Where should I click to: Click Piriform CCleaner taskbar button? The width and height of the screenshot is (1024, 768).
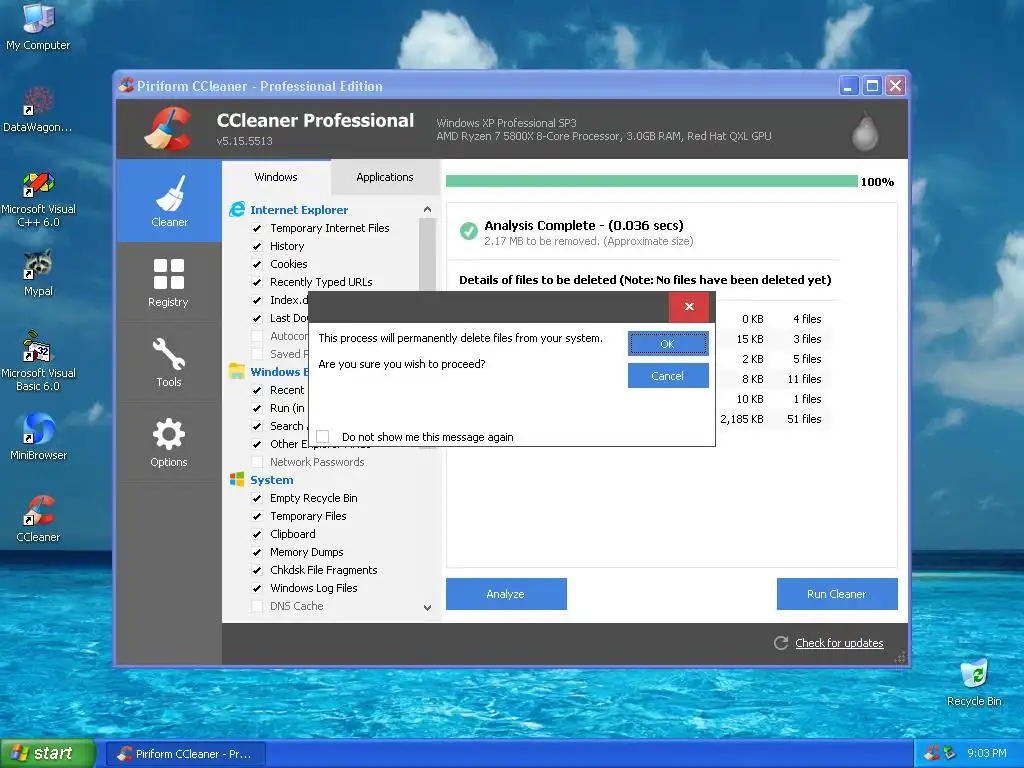tap(185, 754)
